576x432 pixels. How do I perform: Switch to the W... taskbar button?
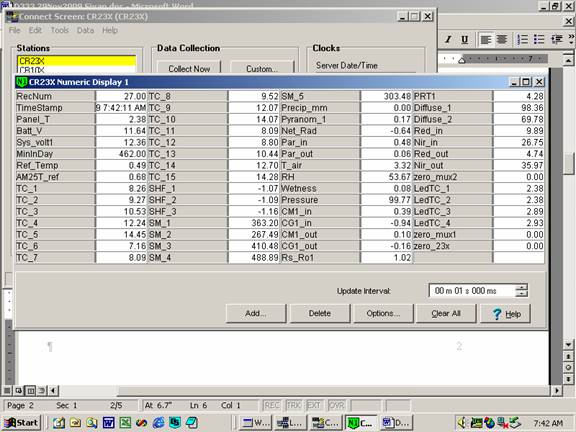click(256, 423)
